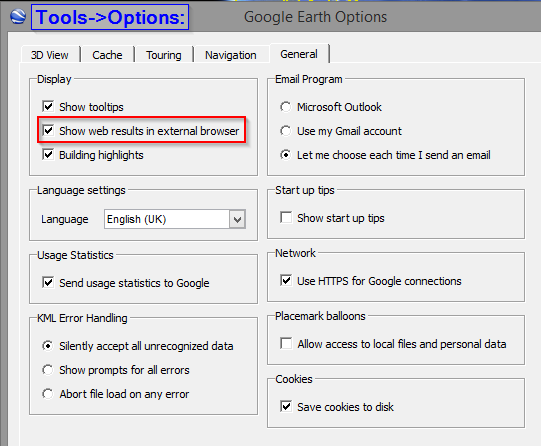
Task: Choose Show prompts for all errors
Action: (x=48, y=370)
